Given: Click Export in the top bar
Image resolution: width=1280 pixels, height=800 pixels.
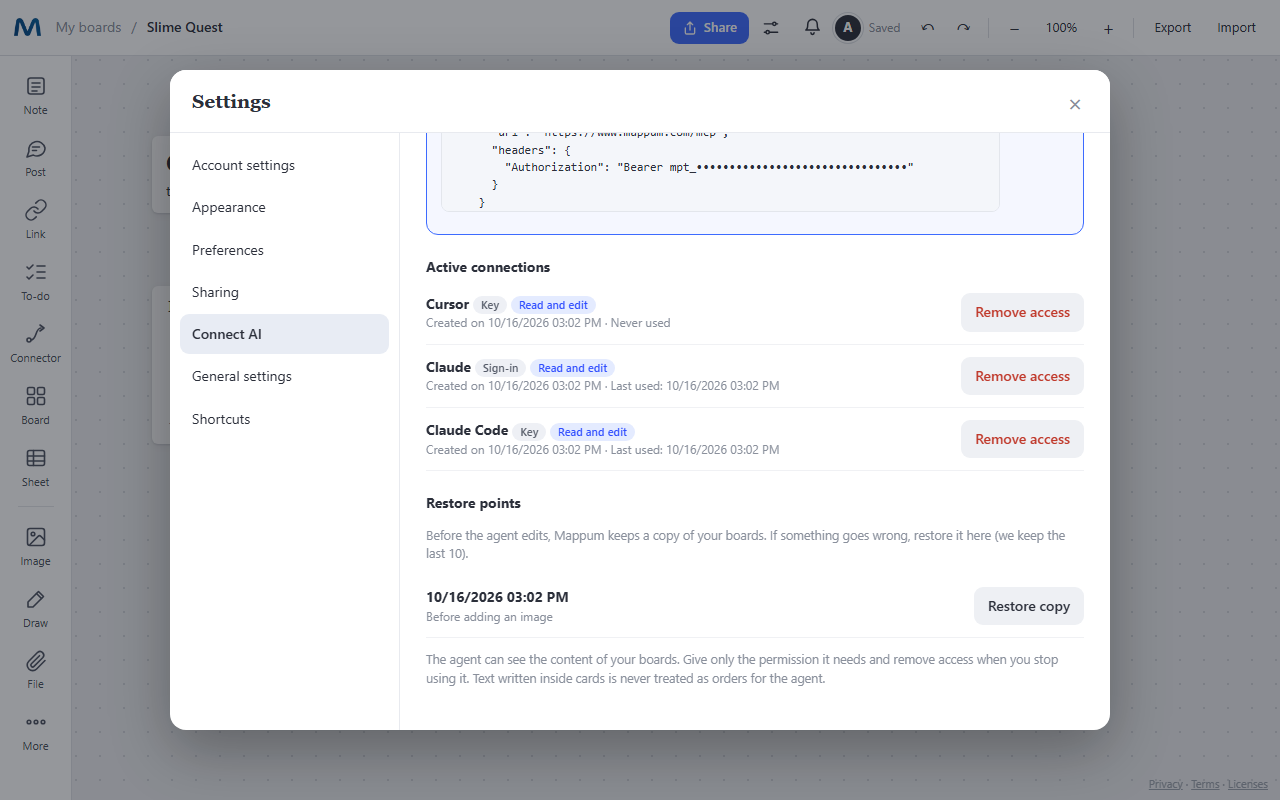Looking at the screenshot, I should pyautogui.click(x=1173, y=28).
